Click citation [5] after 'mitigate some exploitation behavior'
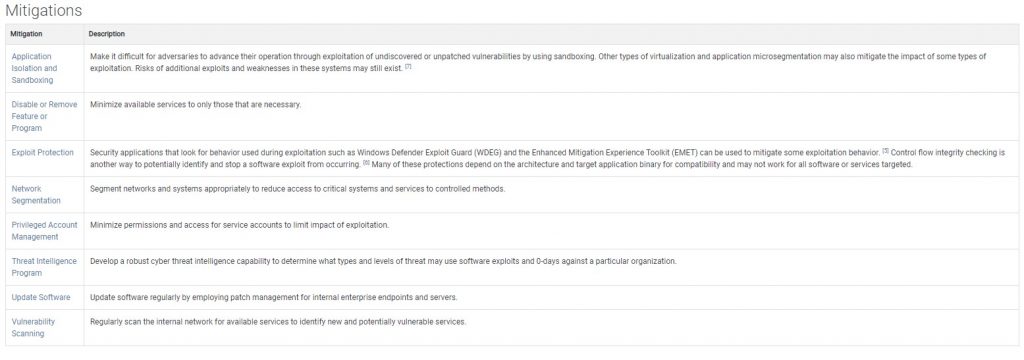 click(886, 151)
